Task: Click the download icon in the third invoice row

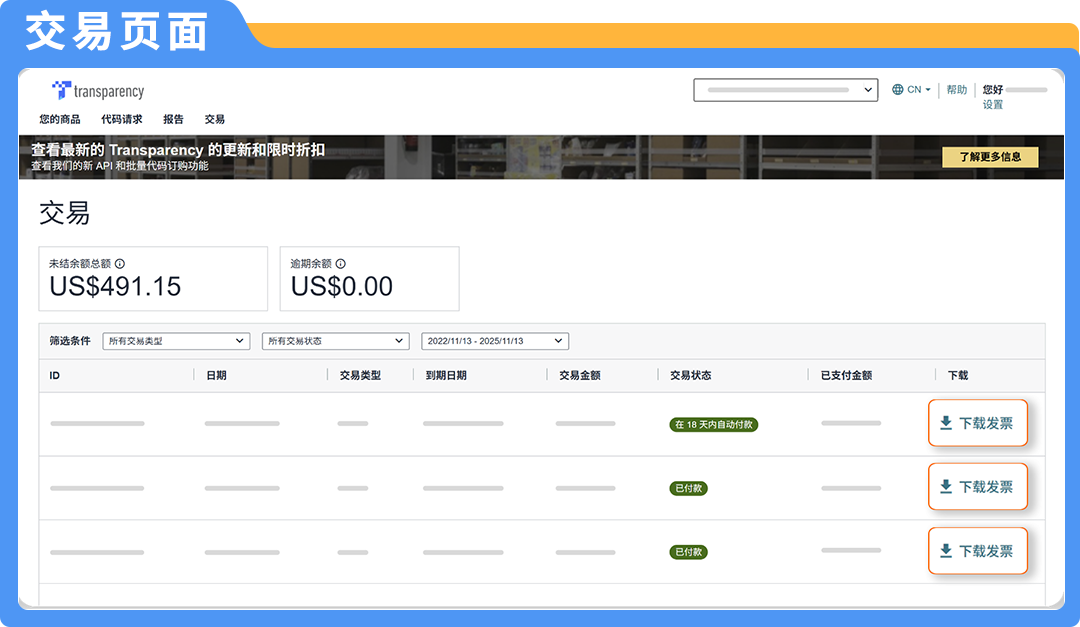Action: click(946, 551)
